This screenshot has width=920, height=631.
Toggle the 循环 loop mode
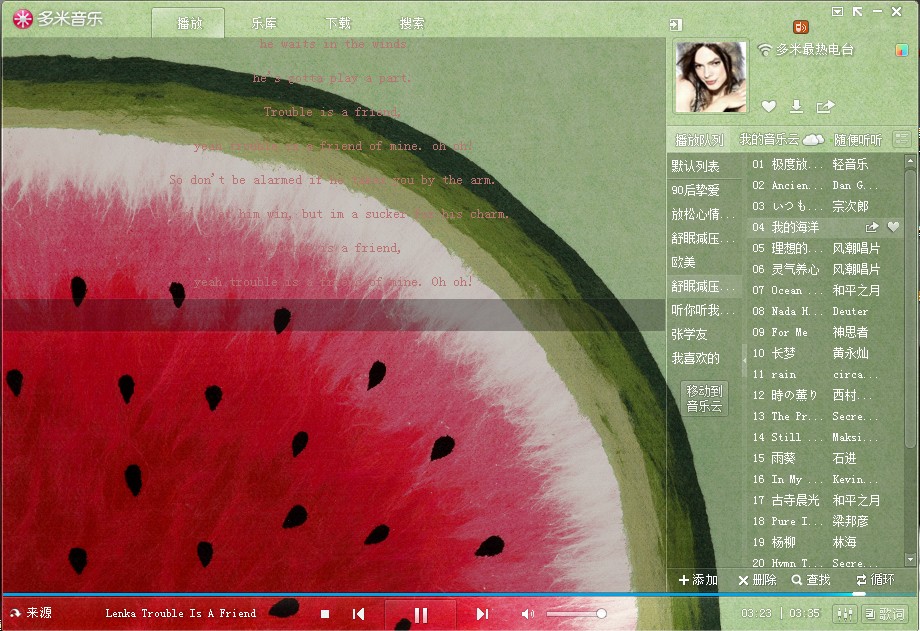pyautogui.click(x=875, y=580)
